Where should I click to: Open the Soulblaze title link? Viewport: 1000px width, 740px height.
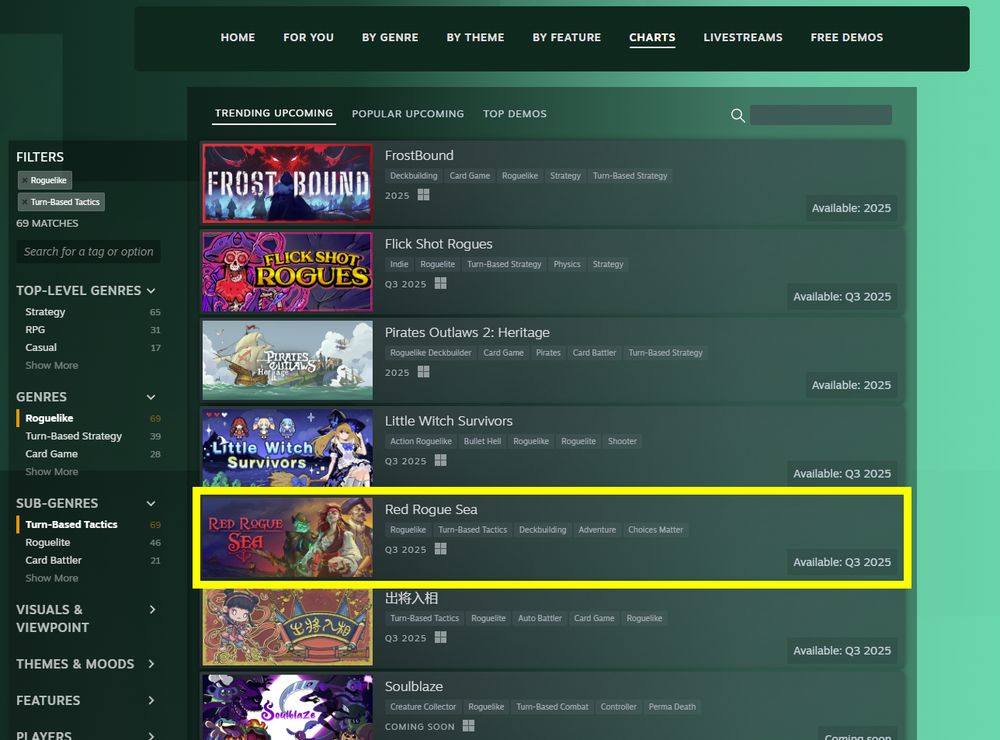click(414, 687)
